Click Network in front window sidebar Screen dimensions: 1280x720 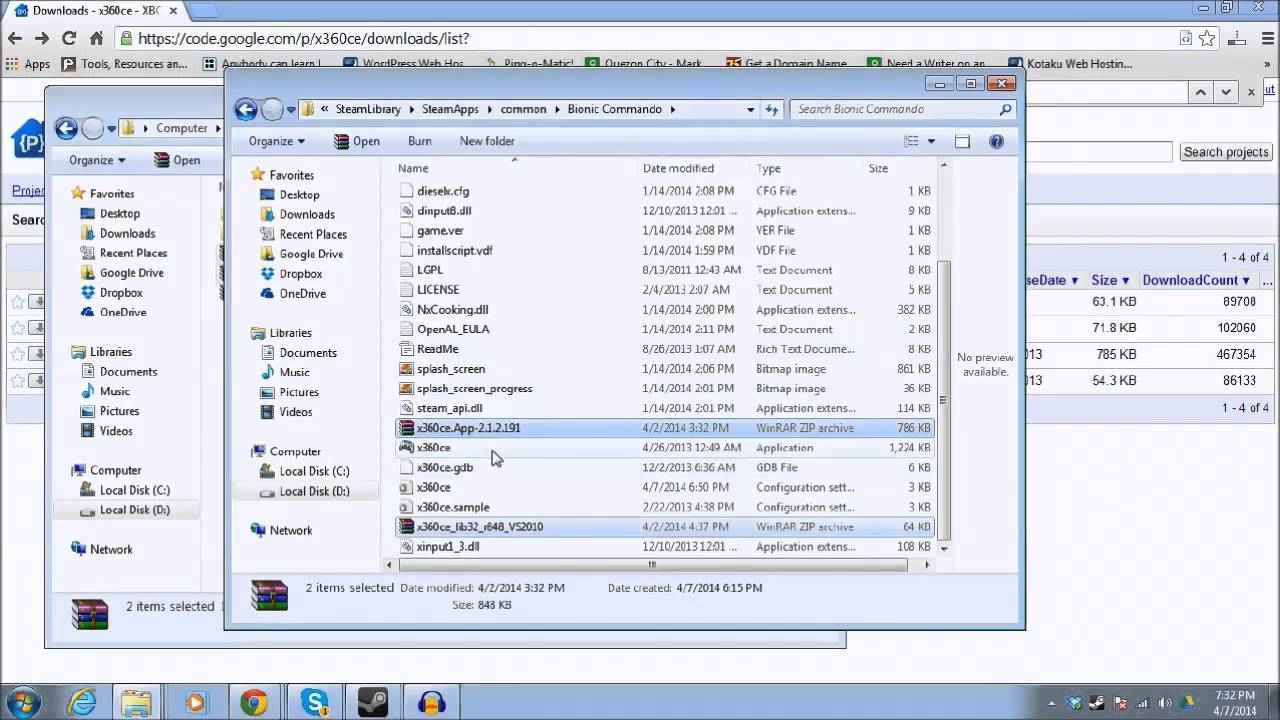(291, 530)
